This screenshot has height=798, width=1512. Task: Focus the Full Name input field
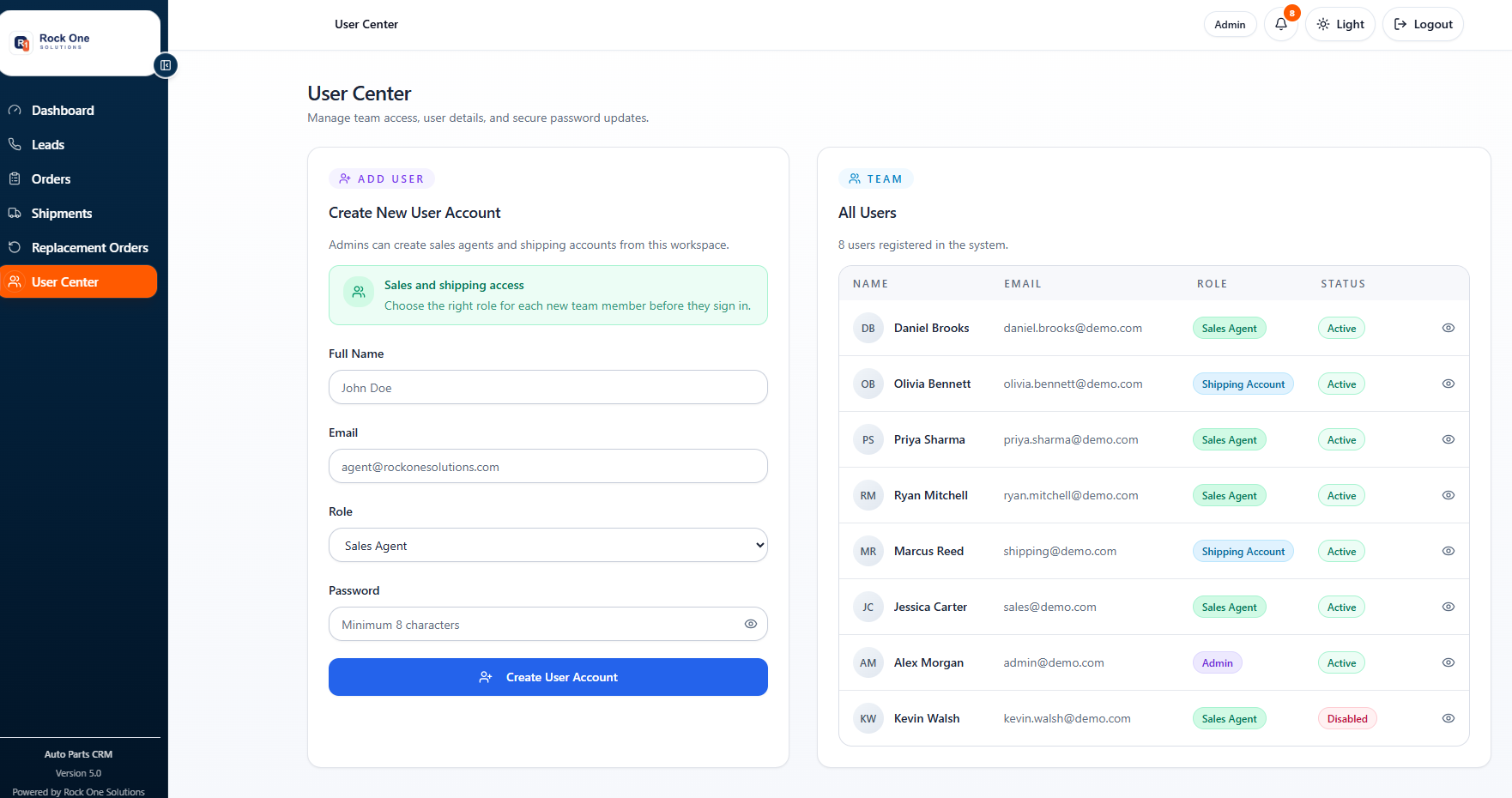click(x=548, y=387)
